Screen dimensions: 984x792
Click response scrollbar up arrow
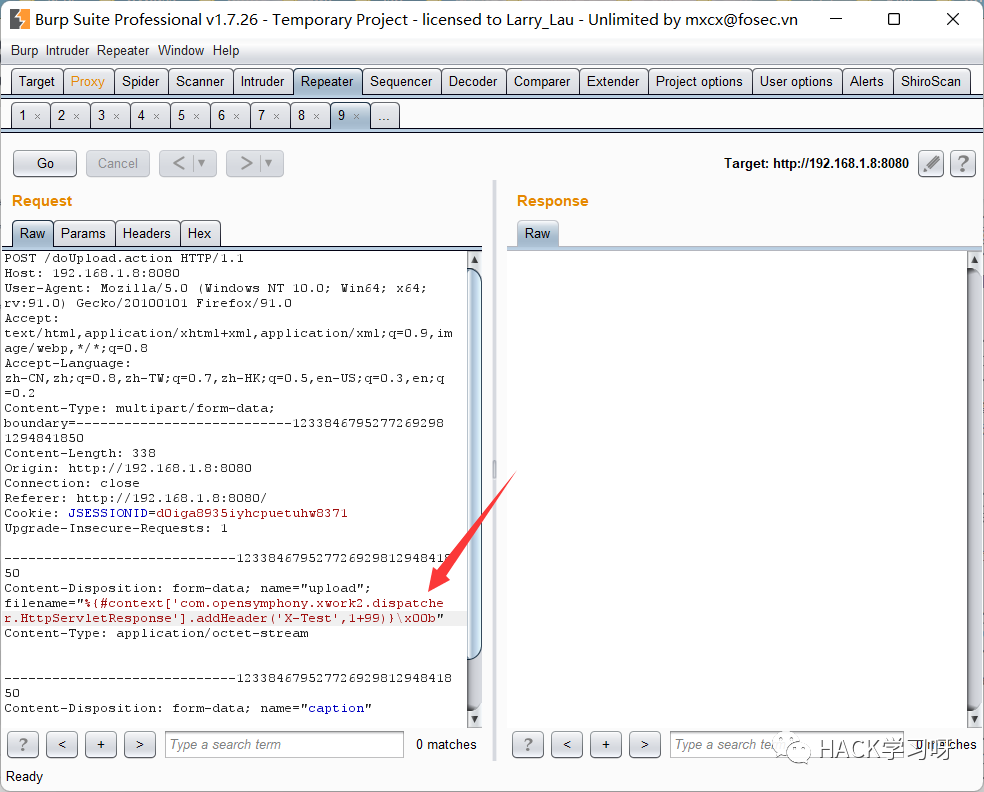975,259
